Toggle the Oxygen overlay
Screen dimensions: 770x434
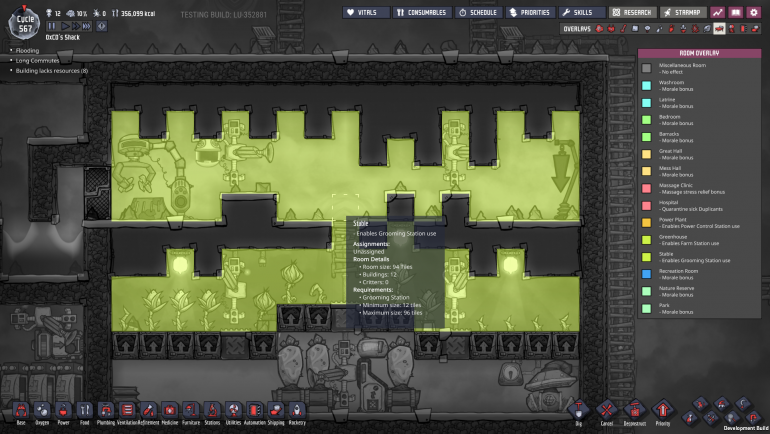tap(599, 29)
